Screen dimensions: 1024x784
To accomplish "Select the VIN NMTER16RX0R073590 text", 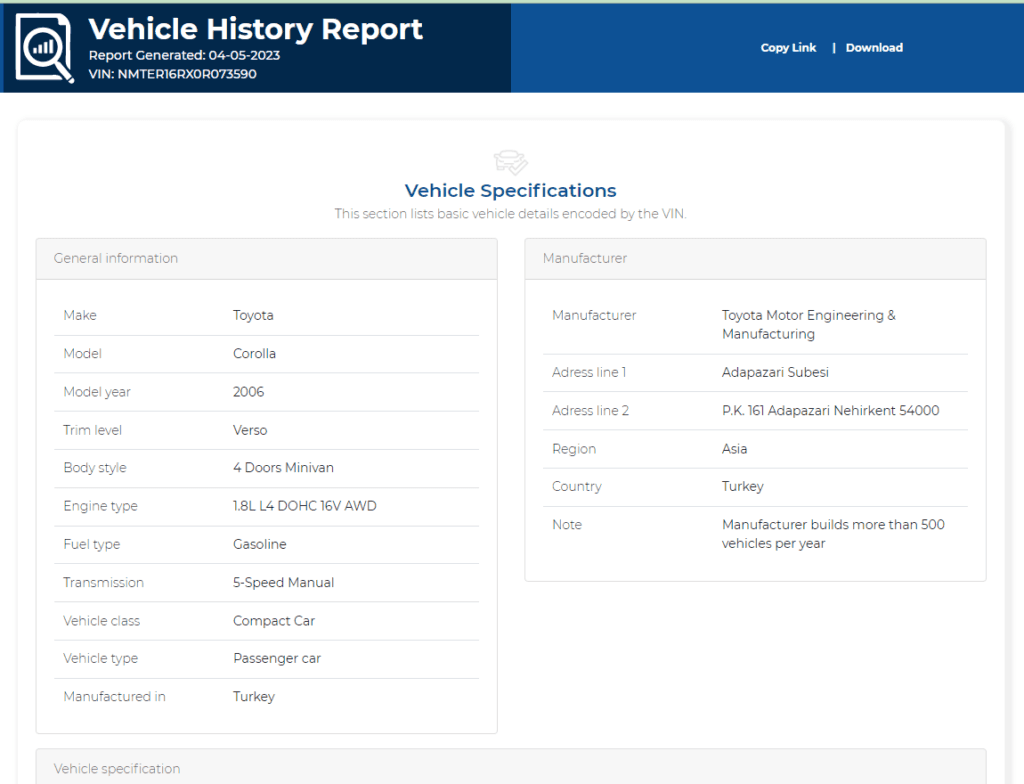I will (x=172, y=74).
